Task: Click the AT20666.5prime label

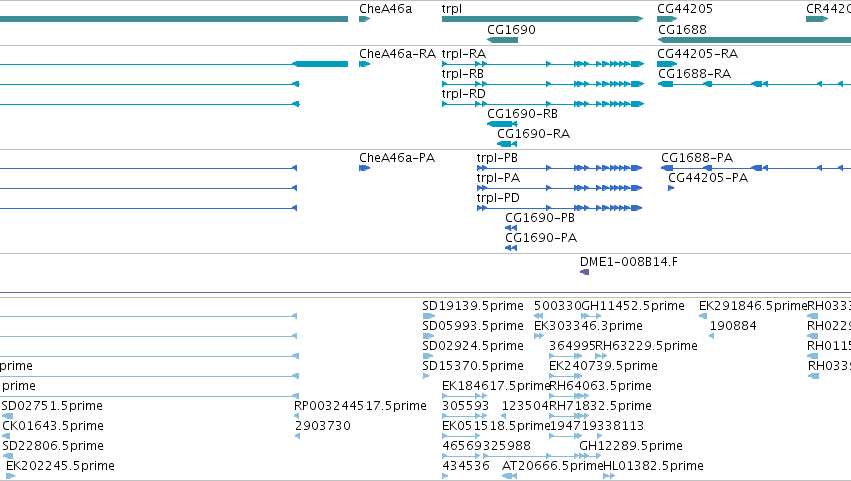Action: [x=552, y=466]
